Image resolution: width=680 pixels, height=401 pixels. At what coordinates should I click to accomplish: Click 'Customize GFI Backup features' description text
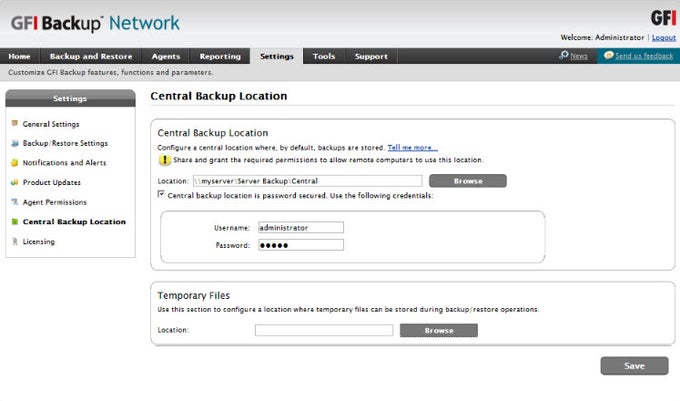point(111,72)
